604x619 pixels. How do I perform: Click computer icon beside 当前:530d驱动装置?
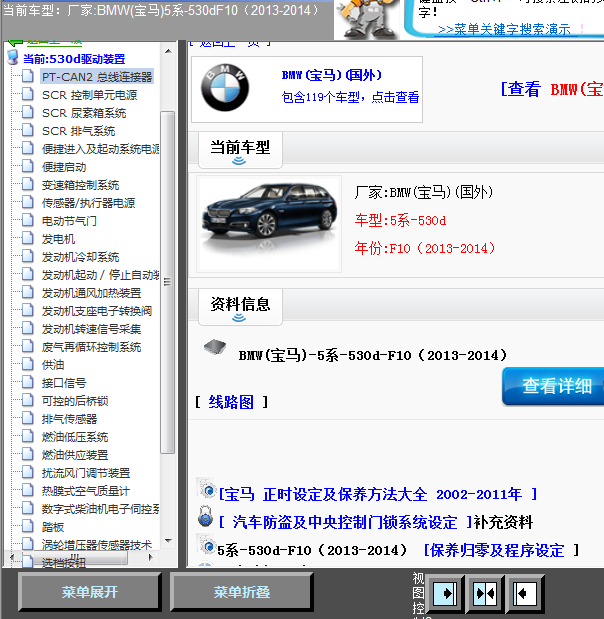[x=13, y=58]
